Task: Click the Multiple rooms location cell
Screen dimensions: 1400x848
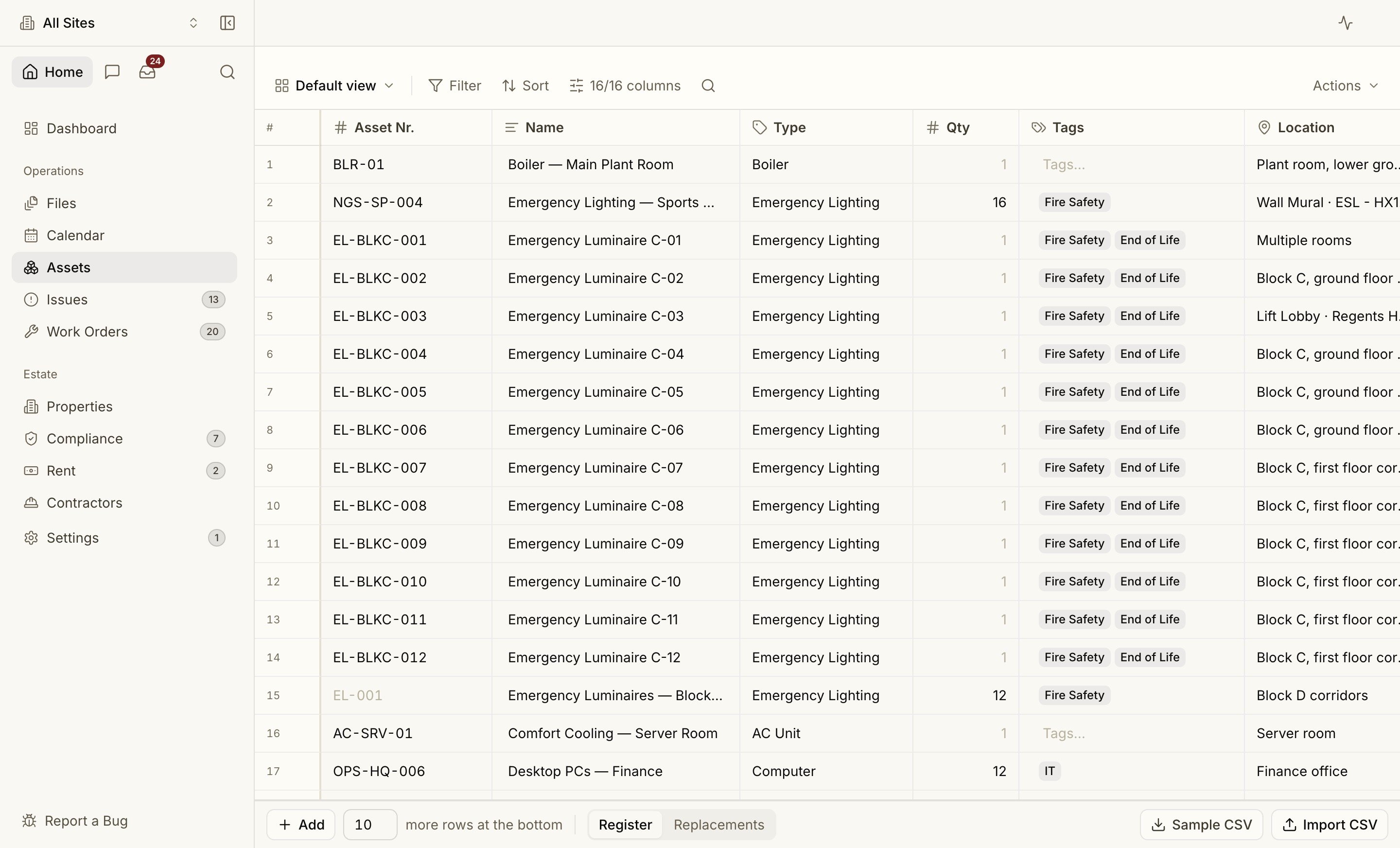Action: [1322, 240]
